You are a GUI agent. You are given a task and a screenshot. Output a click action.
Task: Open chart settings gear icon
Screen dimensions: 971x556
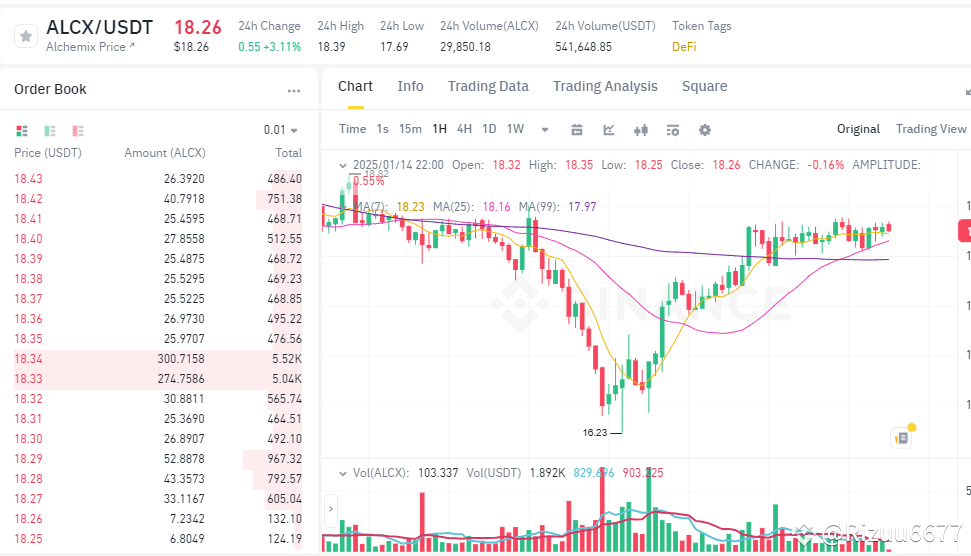(705, 129)
